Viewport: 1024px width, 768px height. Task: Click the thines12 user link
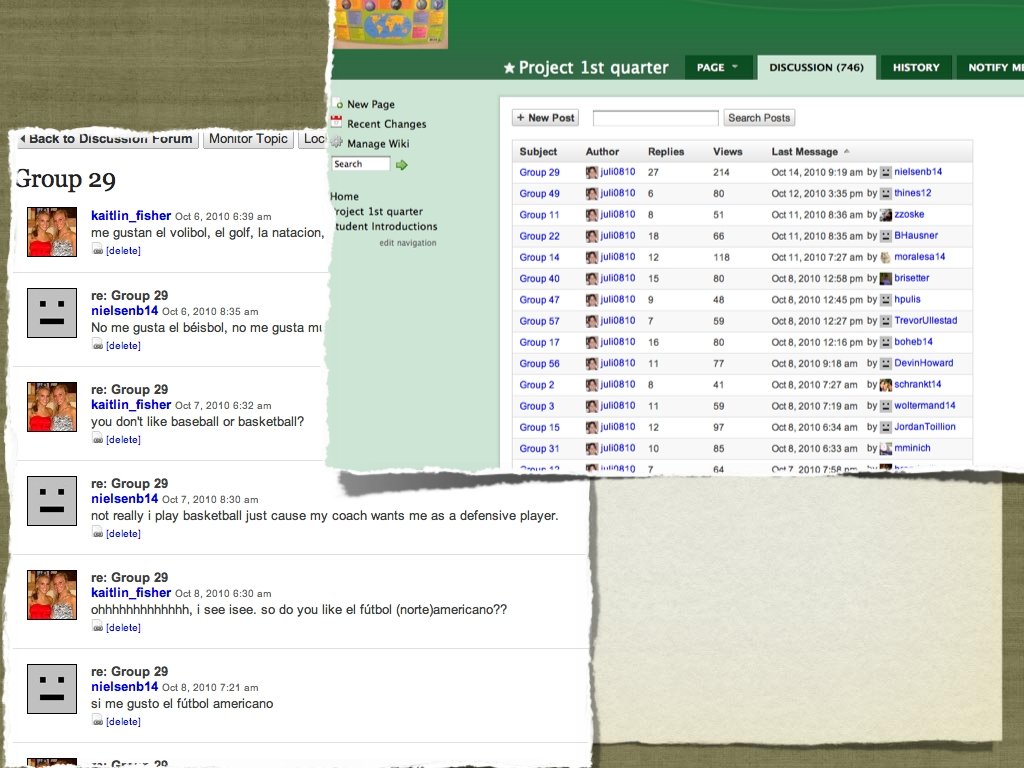912,193
